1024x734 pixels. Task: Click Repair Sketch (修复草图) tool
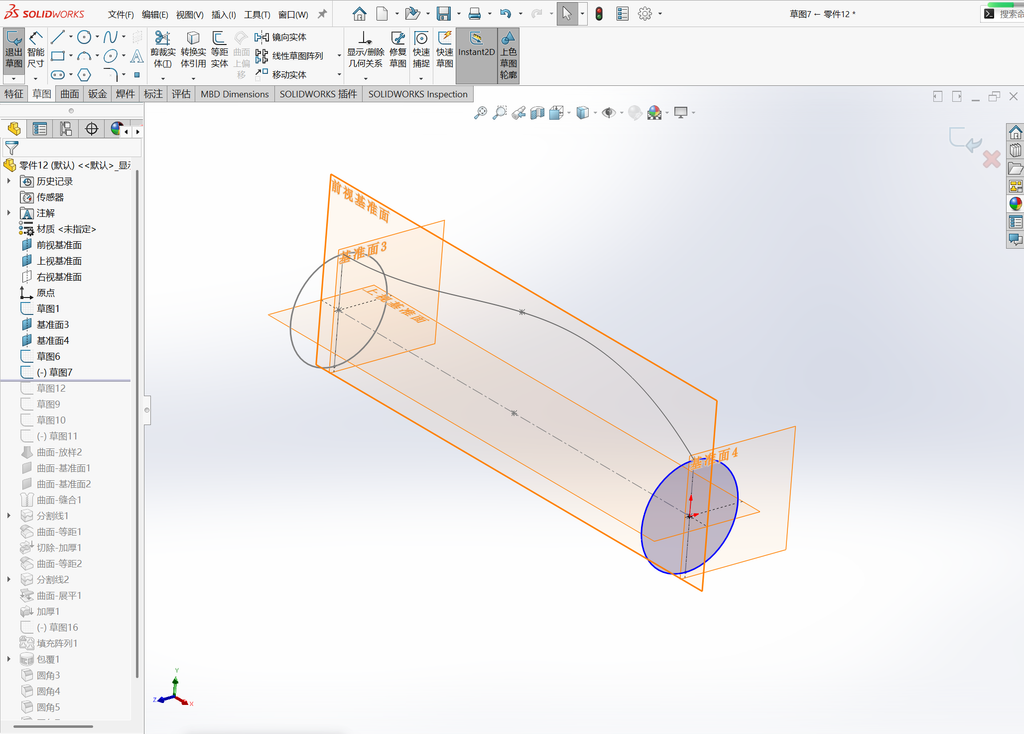pos(398,50)
